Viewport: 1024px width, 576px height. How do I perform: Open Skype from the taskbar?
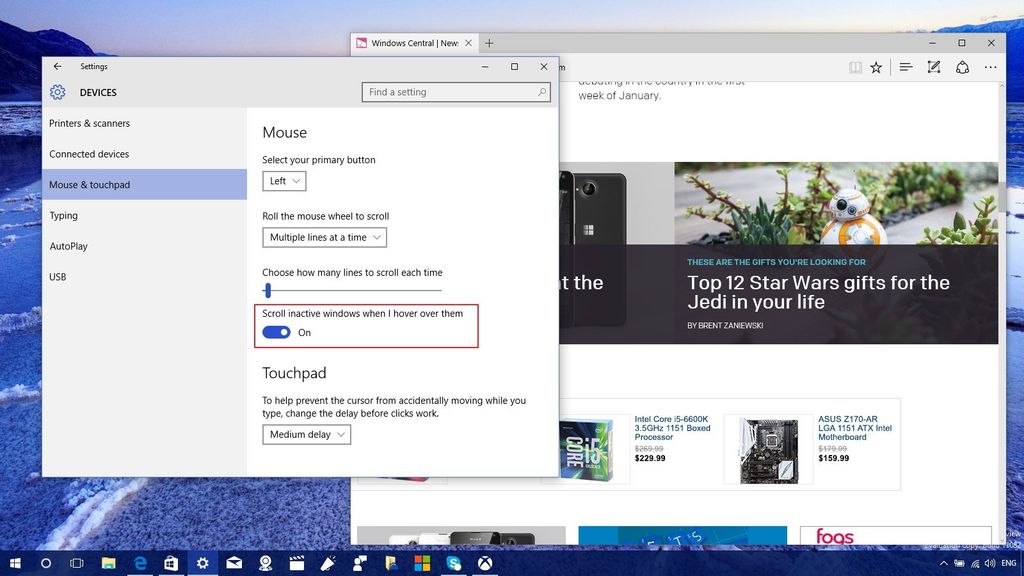tap(453, 563)
